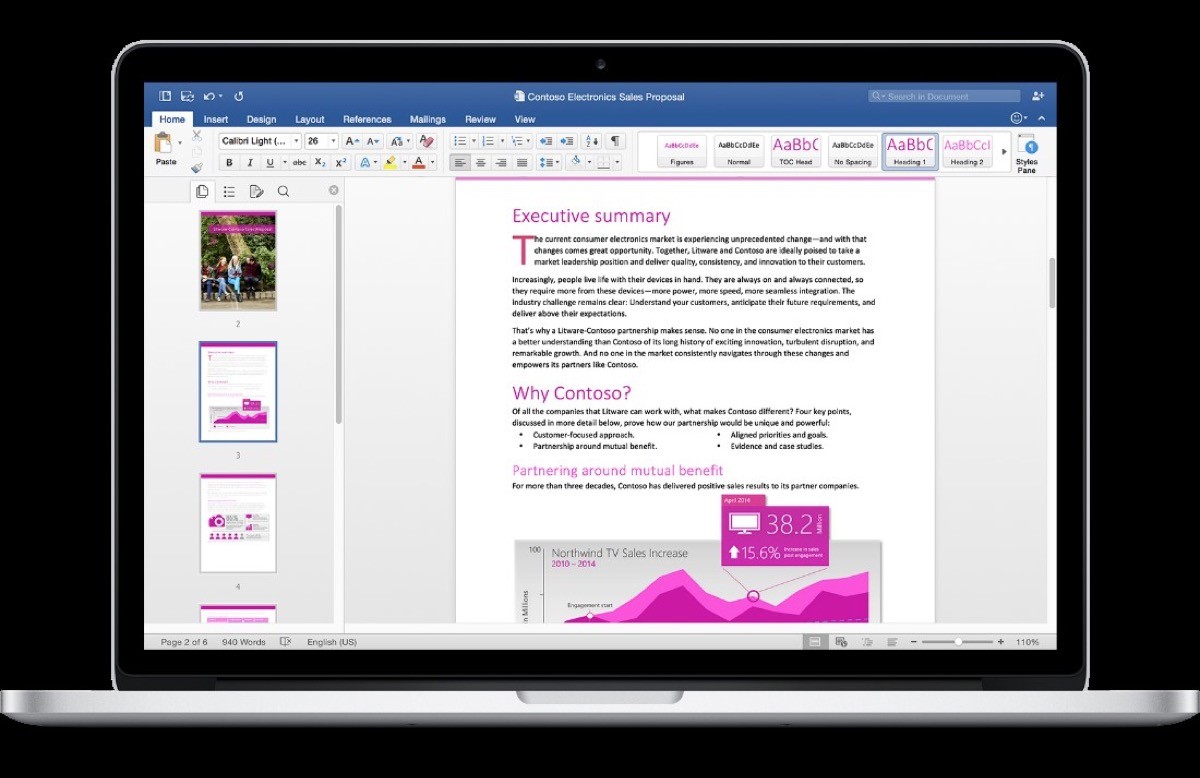
Task: Switch to the Mailings tab
Action: point(428,119)
